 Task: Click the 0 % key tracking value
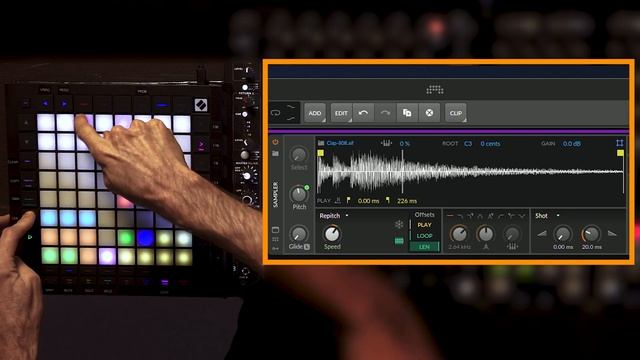coord(404,144)
